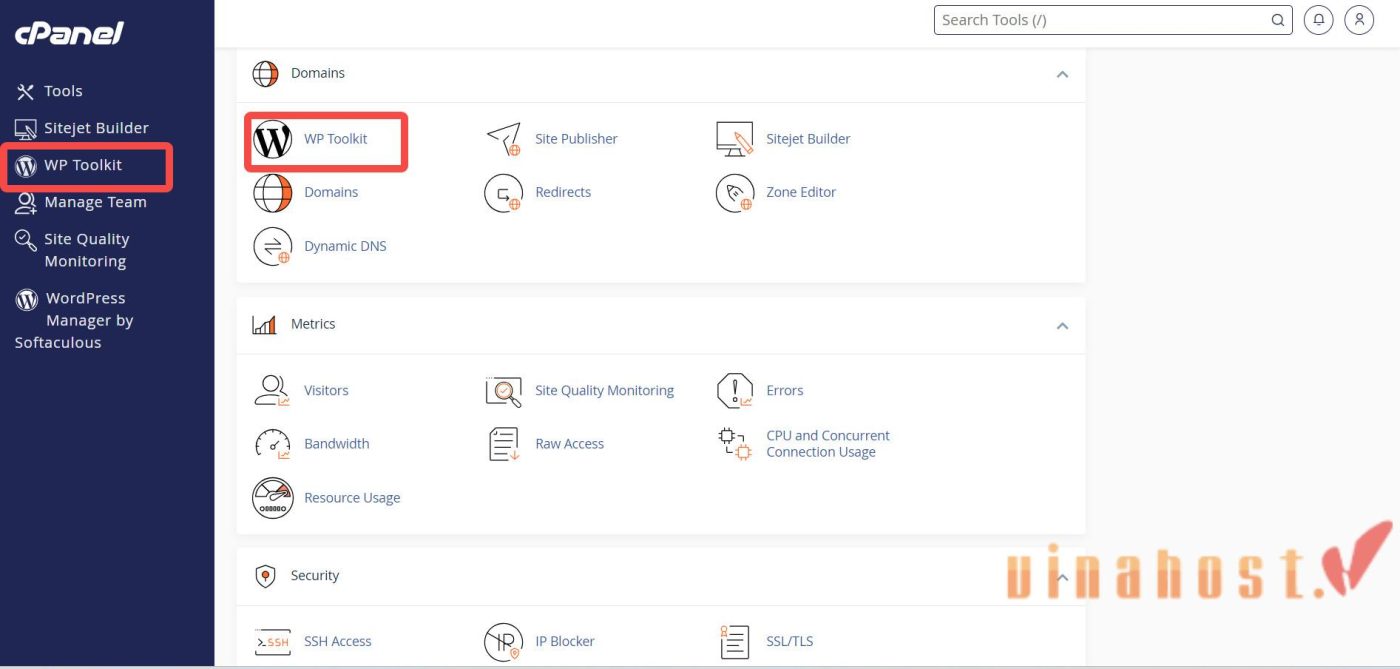The height and width of the screenshot is (669, 1400).
Task: Click the Sitejet Builder sidebar icon
Action: (x=26, y=129)
